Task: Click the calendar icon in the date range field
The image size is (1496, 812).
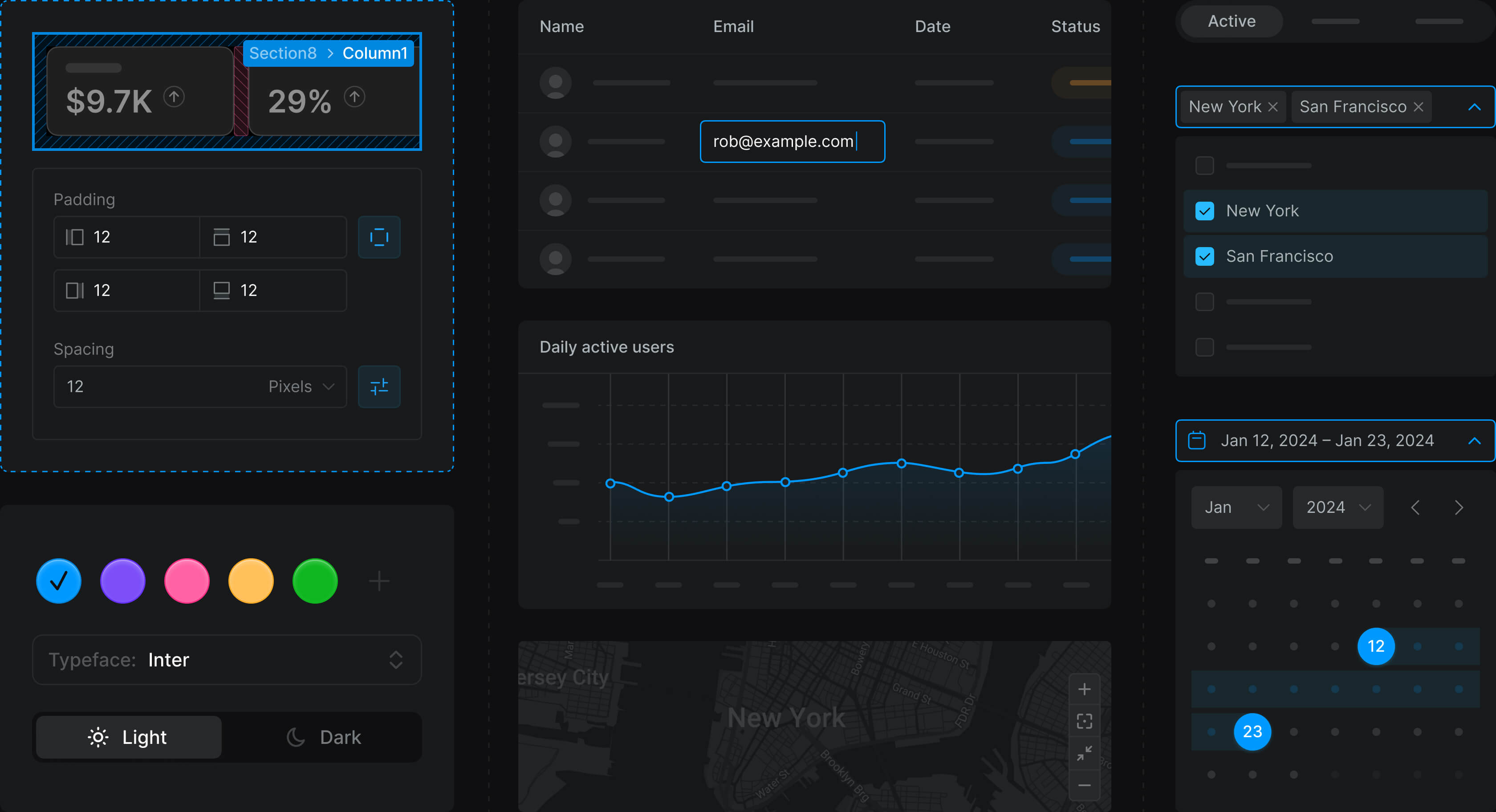Action: click(x=1196, y=440)
